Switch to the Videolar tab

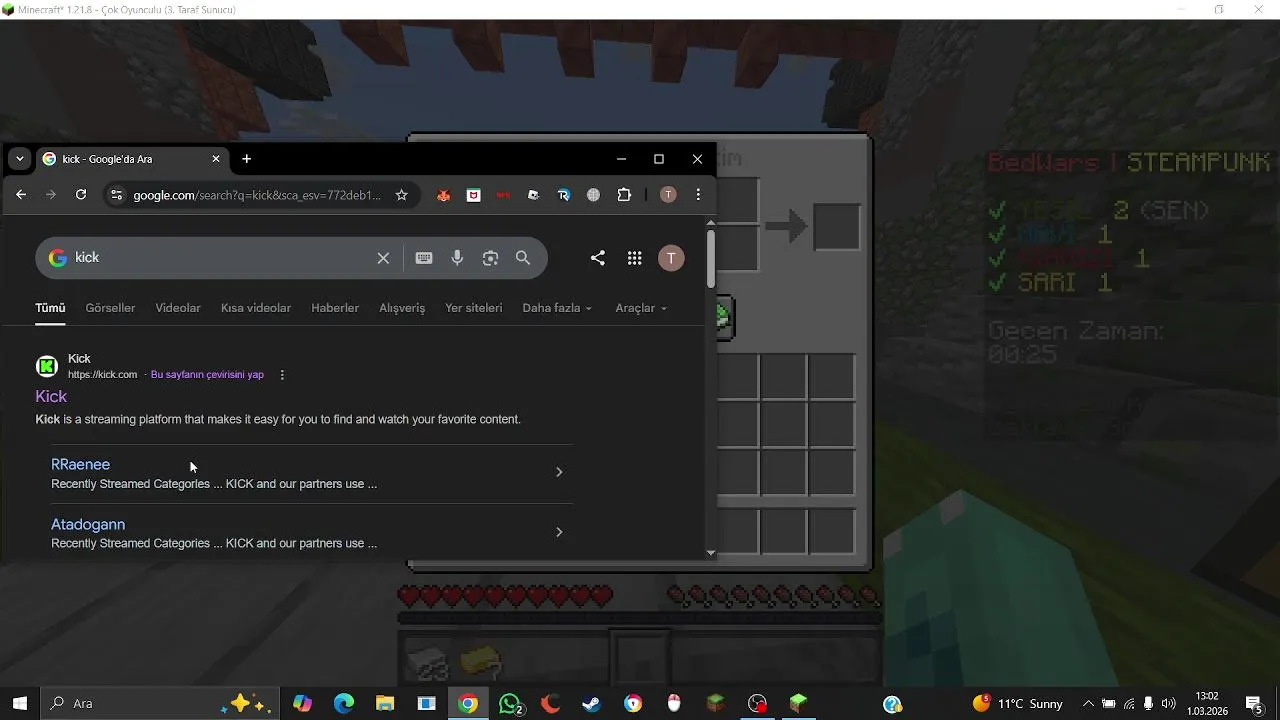point(178,308)
